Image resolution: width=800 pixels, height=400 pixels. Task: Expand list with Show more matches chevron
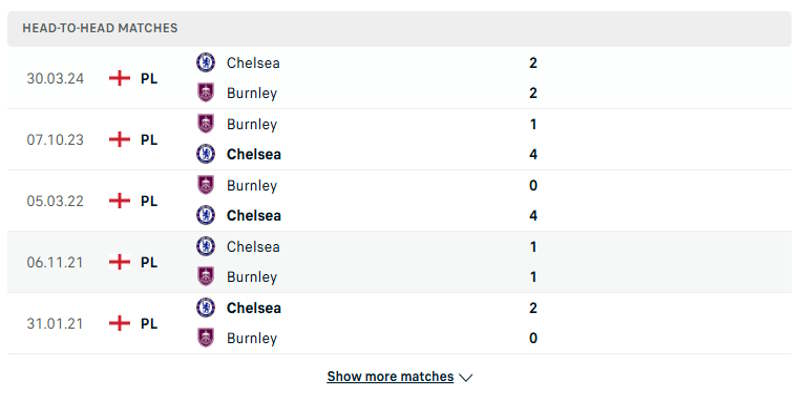coord(466,377)
